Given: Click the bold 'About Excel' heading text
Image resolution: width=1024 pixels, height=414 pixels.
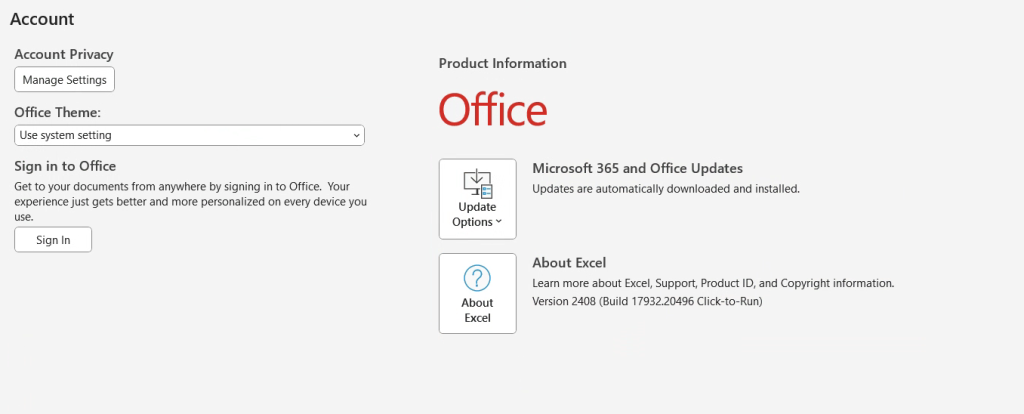Looking at the screenshot, I should tap(569, 263).
